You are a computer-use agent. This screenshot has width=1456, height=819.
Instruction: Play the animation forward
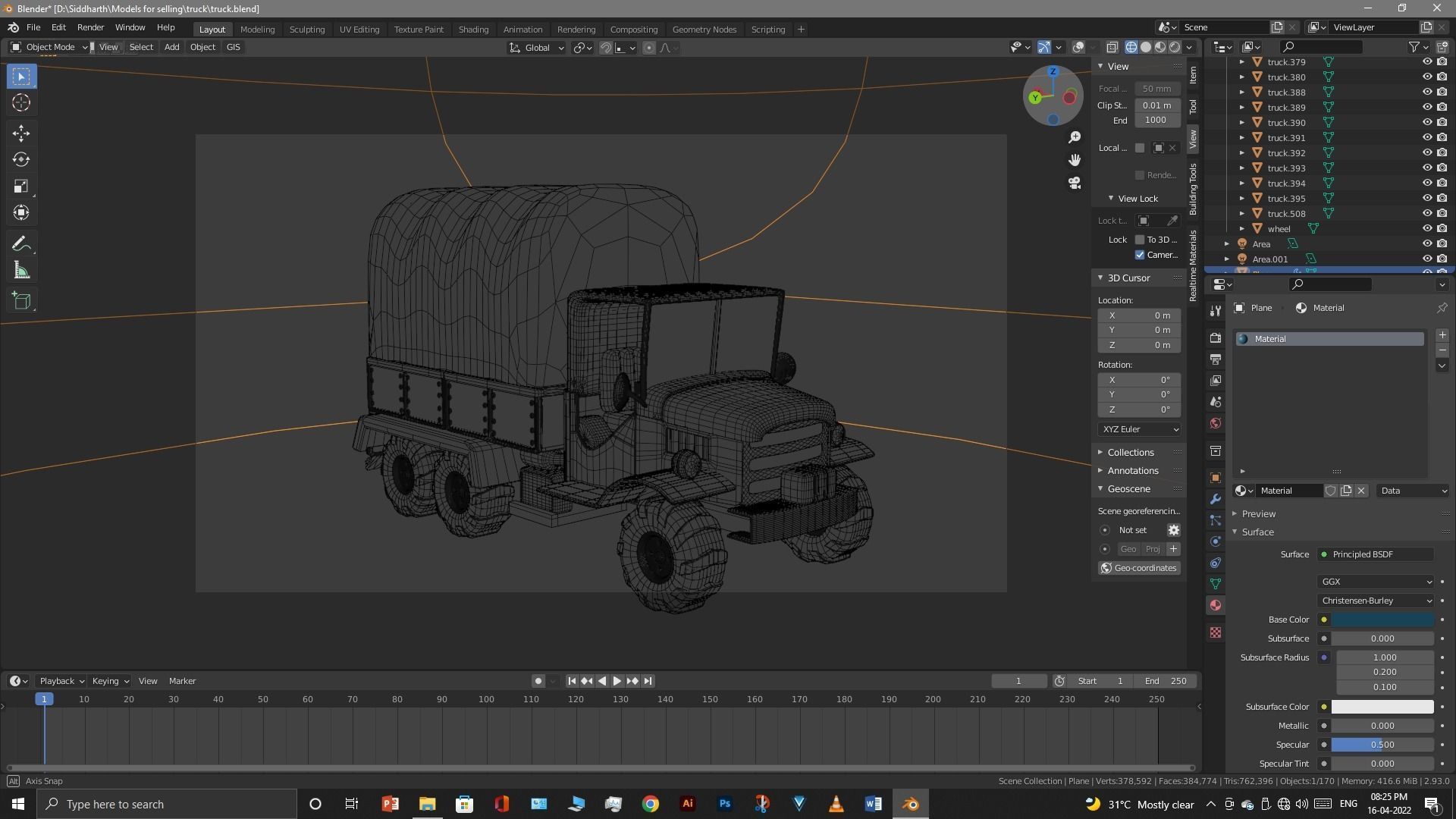click(617, 681)
